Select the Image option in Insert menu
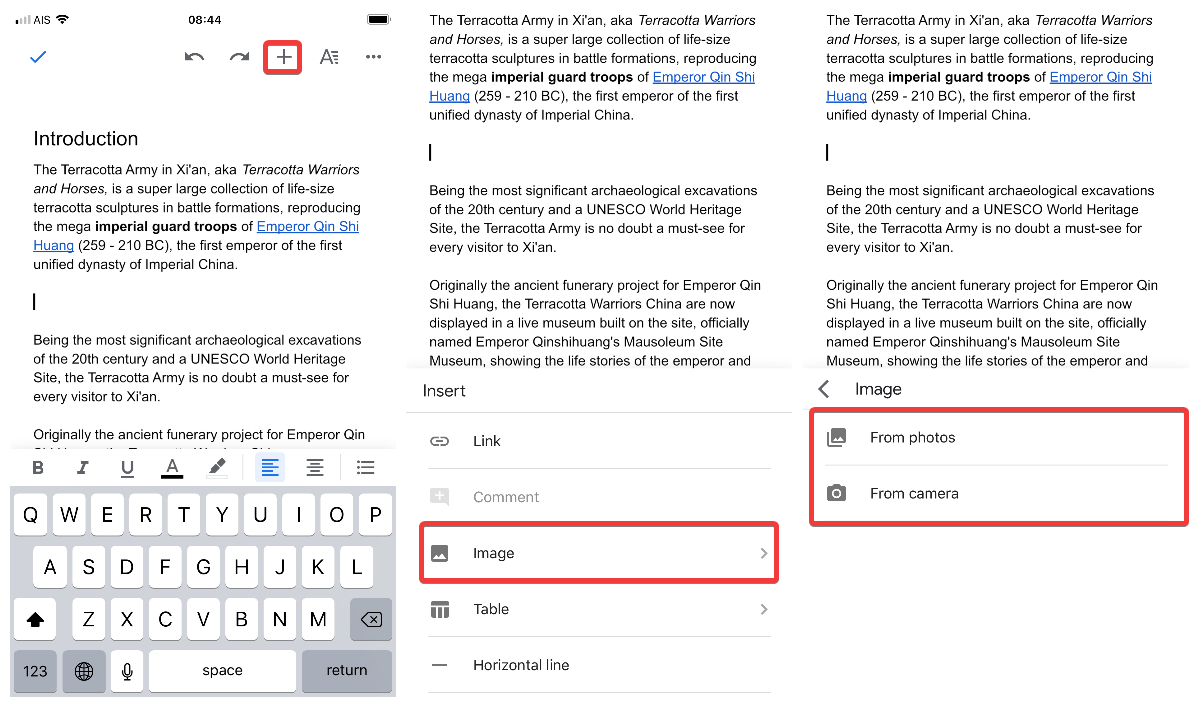This screenshot has width=1200, height=707. click(599, 553)
